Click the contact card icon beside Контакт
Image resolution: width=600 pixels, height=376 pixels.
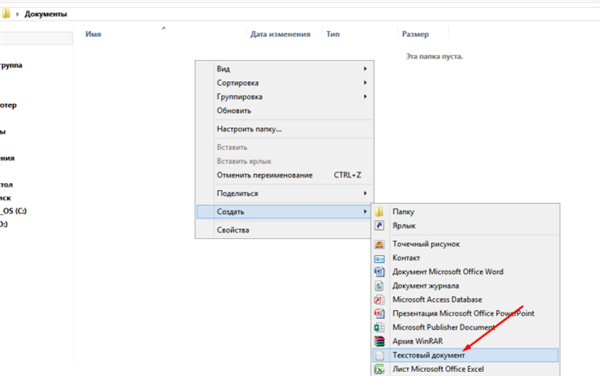point(379,258)
